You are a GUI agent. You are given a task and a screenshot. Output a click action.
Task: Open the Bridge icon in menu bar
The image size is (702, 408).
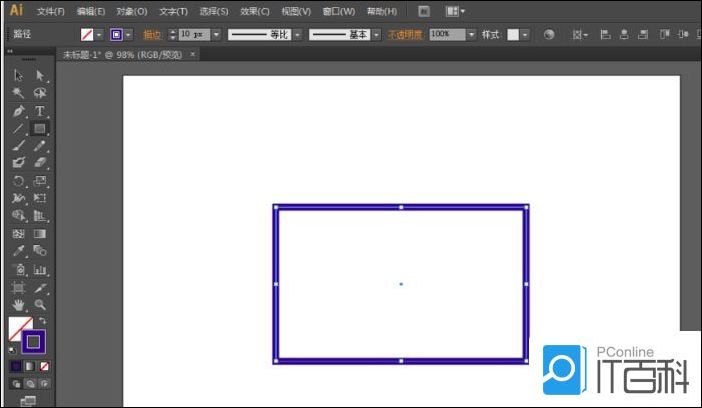coord(424,11)
